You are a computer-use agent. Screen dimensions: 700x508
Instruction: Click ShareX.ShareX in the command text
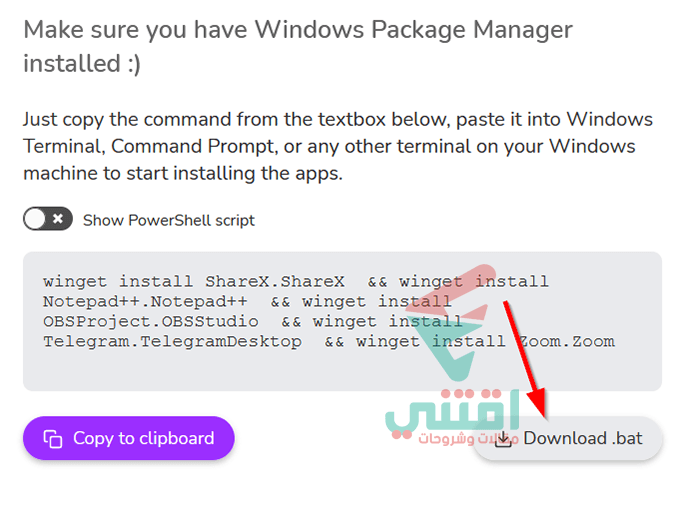coord(275,281)
